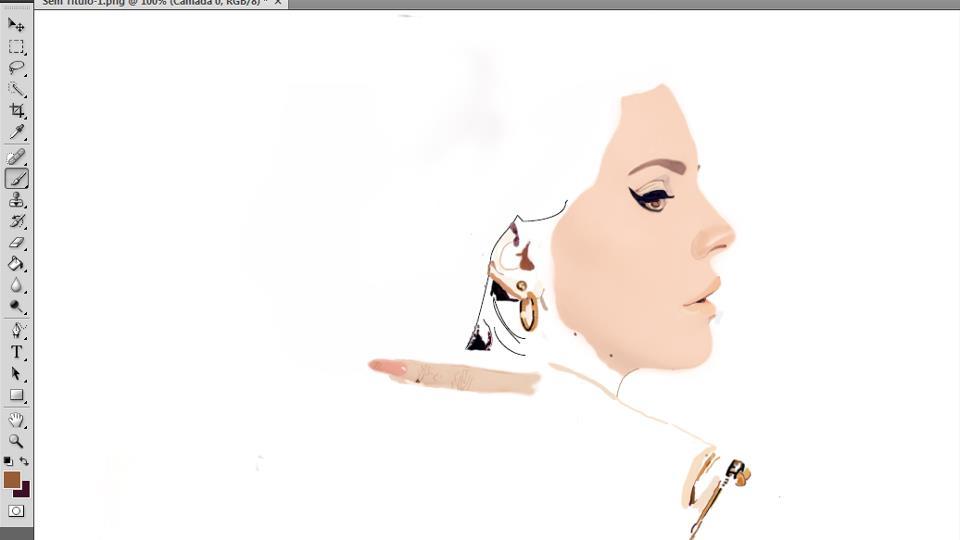Select the Zoom magnifier tool
This screenshot has height=540, width=960.
click(16, 441)
